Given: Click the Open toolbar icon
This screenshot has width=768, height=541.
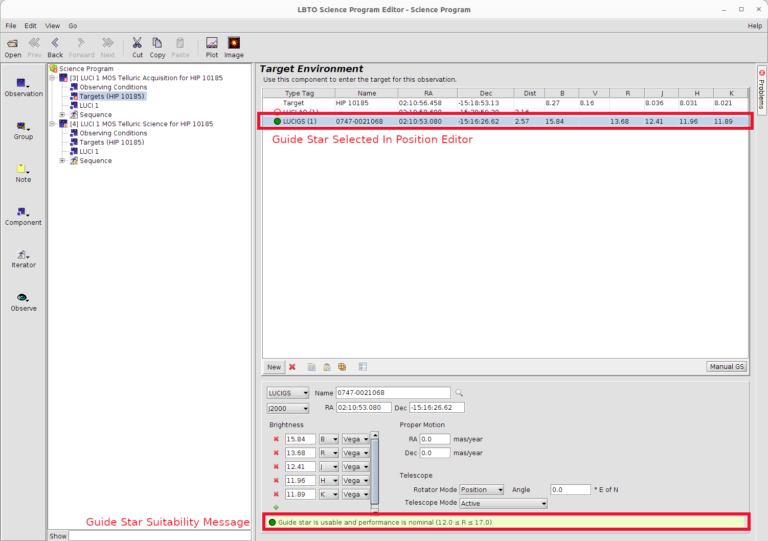Looking at the screenshot, I should pyautogui.click(x=13, y=46).
